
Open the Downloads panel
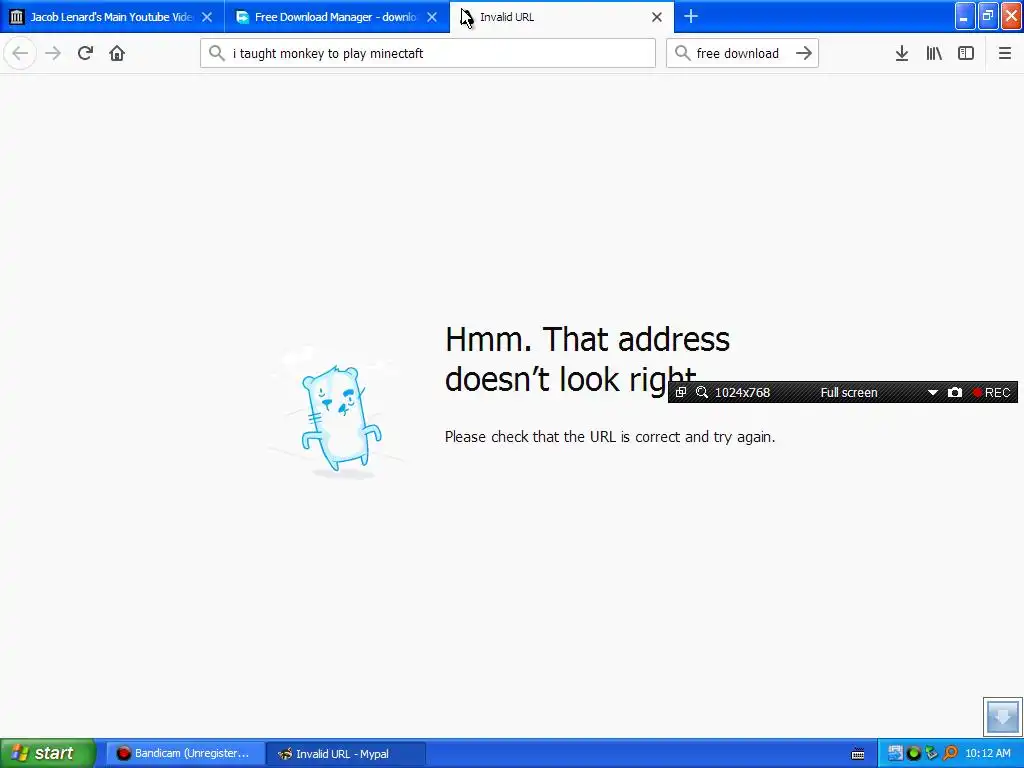pos(902,54)
